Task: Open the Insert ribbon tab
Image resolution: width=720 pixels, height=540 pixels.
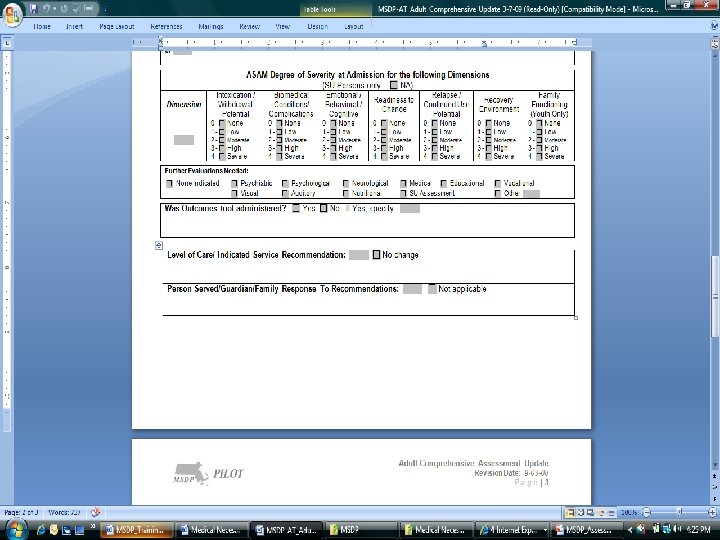Action: pos(74,27)
